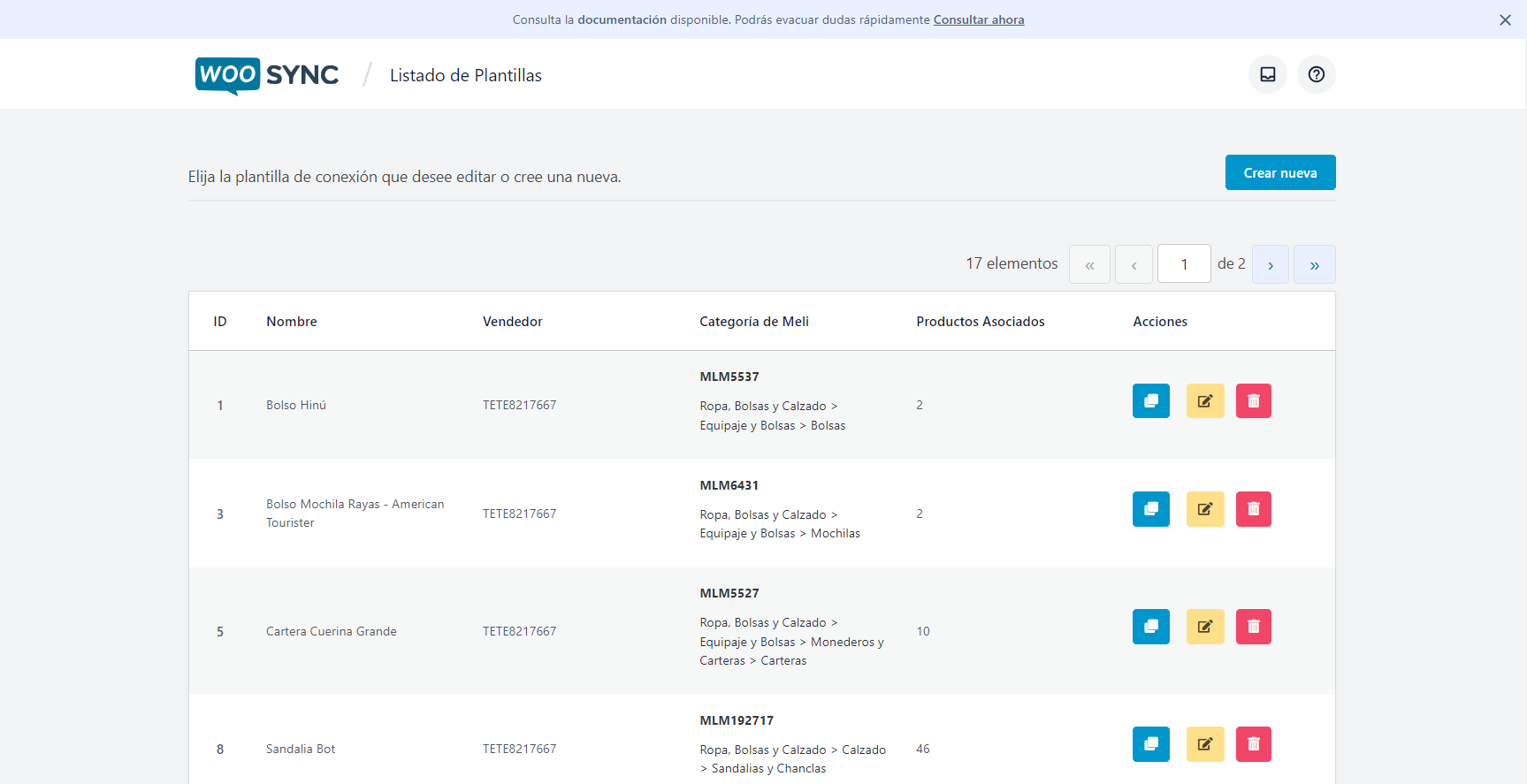Viewport: 1527px width, 784px height.
Task: Open the help question mark icon
Action: point(1316,74)
